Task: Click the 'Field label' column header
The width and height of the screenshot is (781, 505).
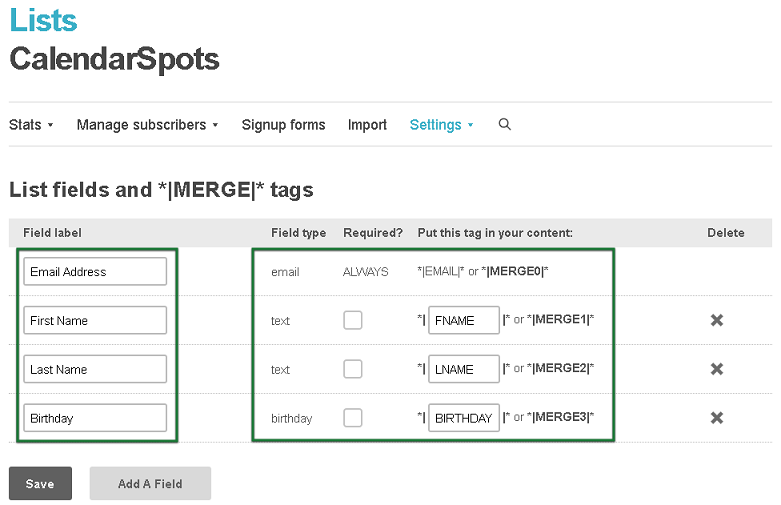Action: coord(52,233)
